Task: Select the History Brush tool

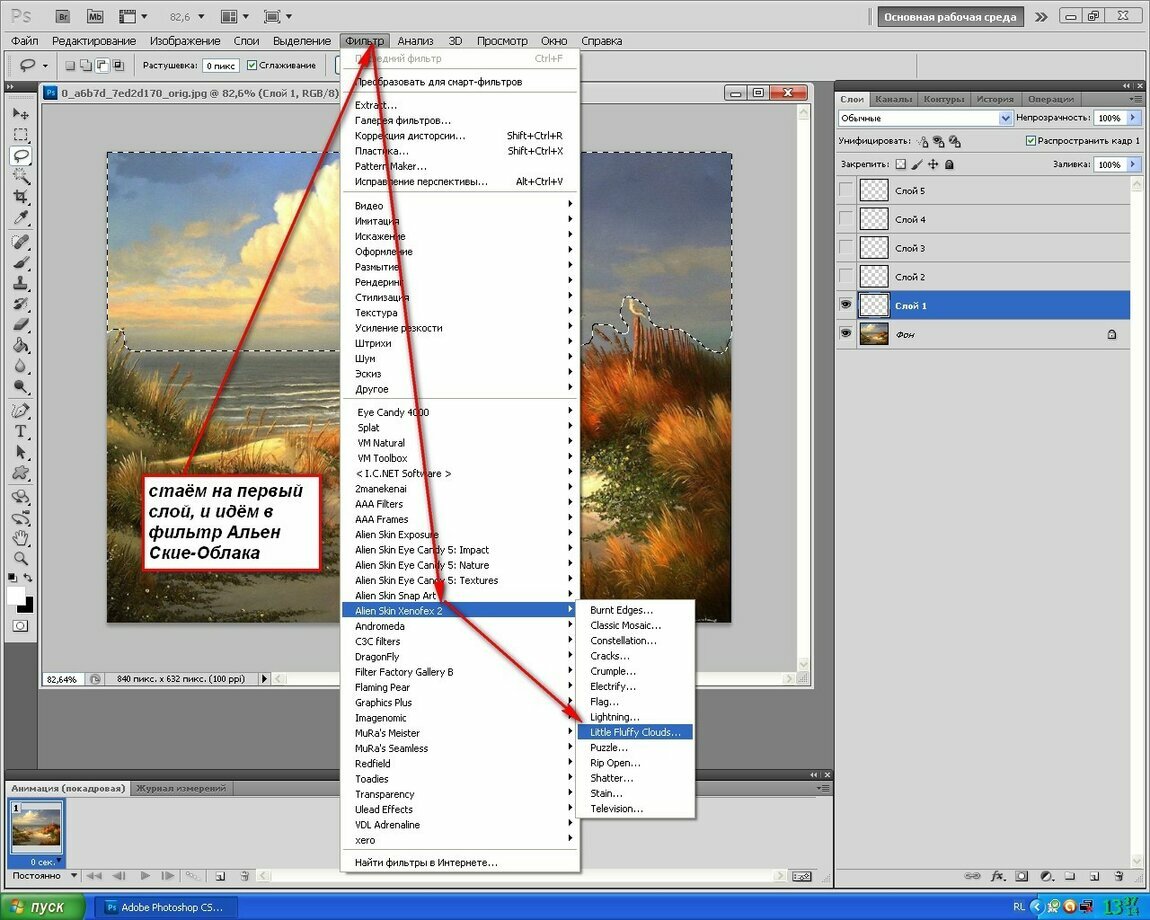Action: click(21, 304)
